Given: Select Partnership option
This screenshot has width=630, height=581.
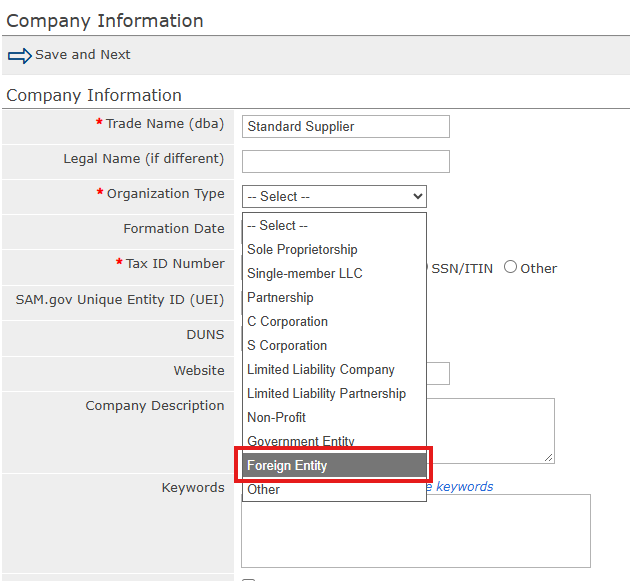Looking at the screenshot, I should click(x=334, y=297).
